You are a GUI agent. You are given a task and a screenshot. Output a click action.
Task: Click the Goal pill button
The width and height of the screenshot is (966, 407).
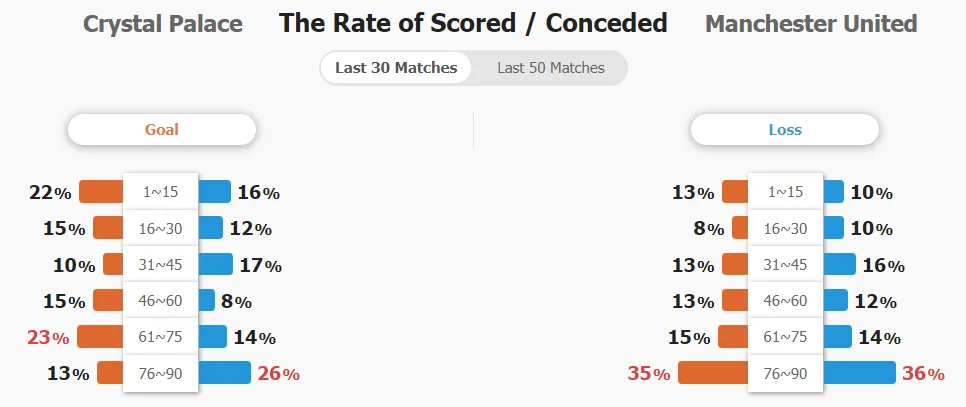pos(161,129)
